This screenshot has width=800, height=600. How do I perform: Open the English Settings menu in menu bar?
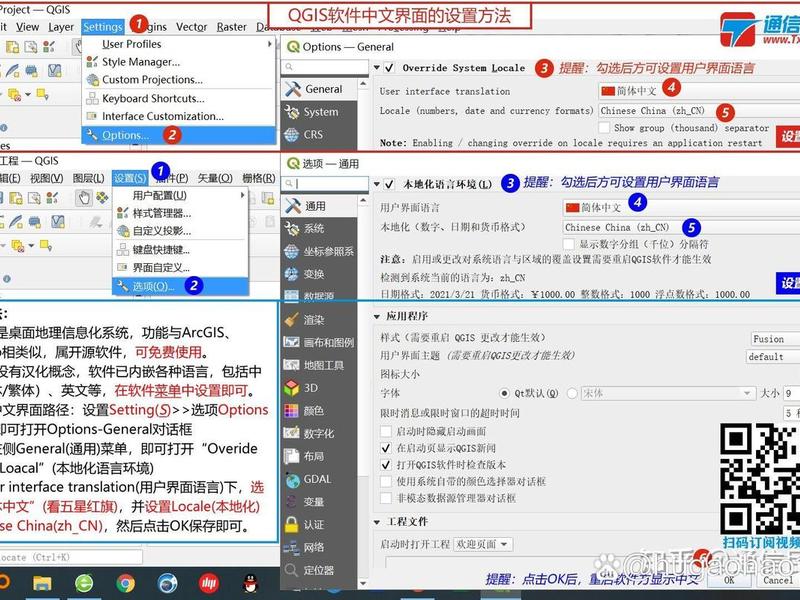tap(103, 27)
